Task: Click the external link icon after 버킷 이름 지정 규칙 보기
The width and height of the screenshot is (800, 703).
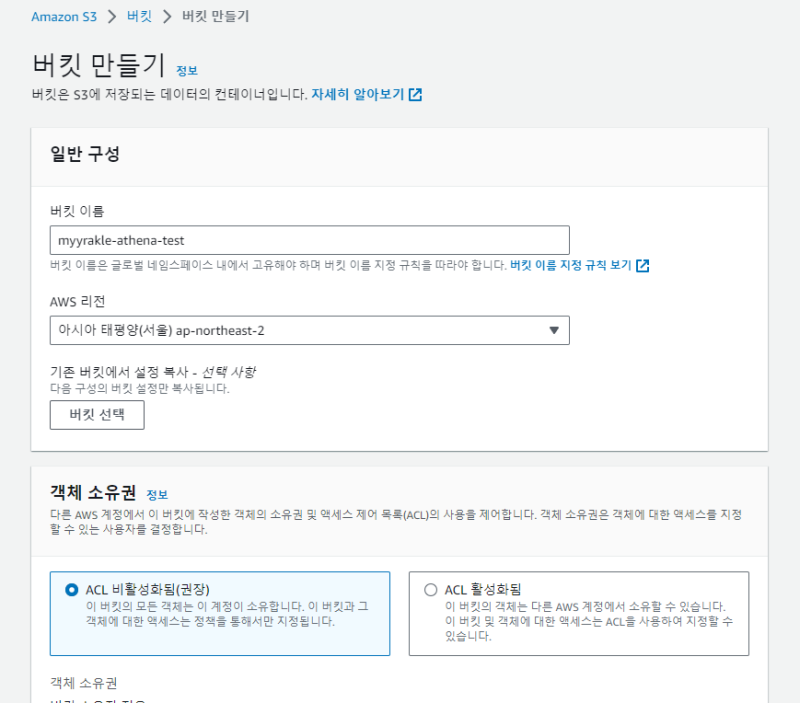Action: [643, 266]
